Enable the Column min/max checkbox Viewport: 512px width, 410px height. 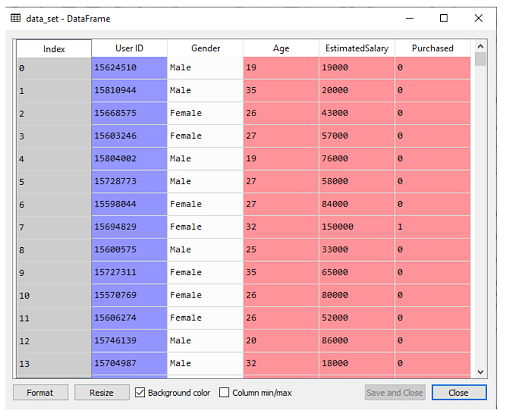[224, 392]
